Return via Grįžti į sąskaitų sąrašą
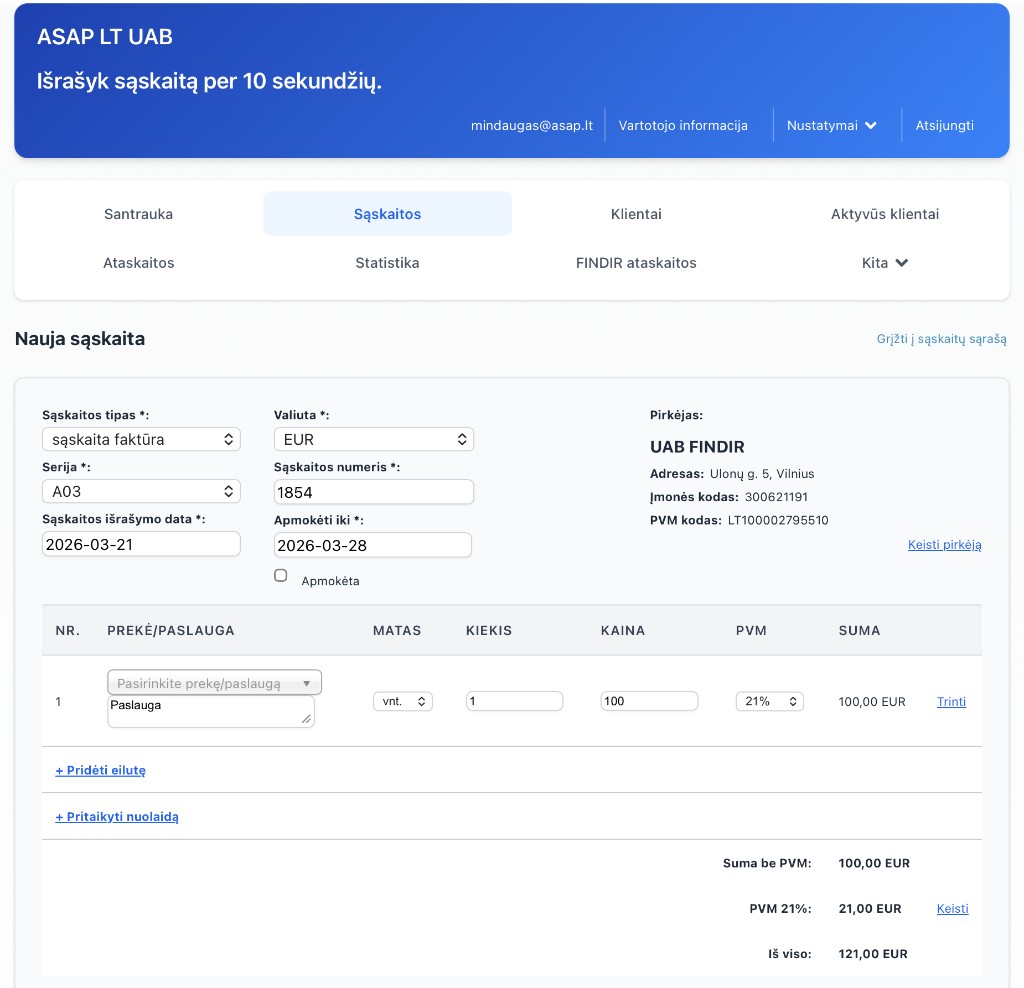Image resolution: width=1024 pixels, height=988 pixels. coord(941,339)
